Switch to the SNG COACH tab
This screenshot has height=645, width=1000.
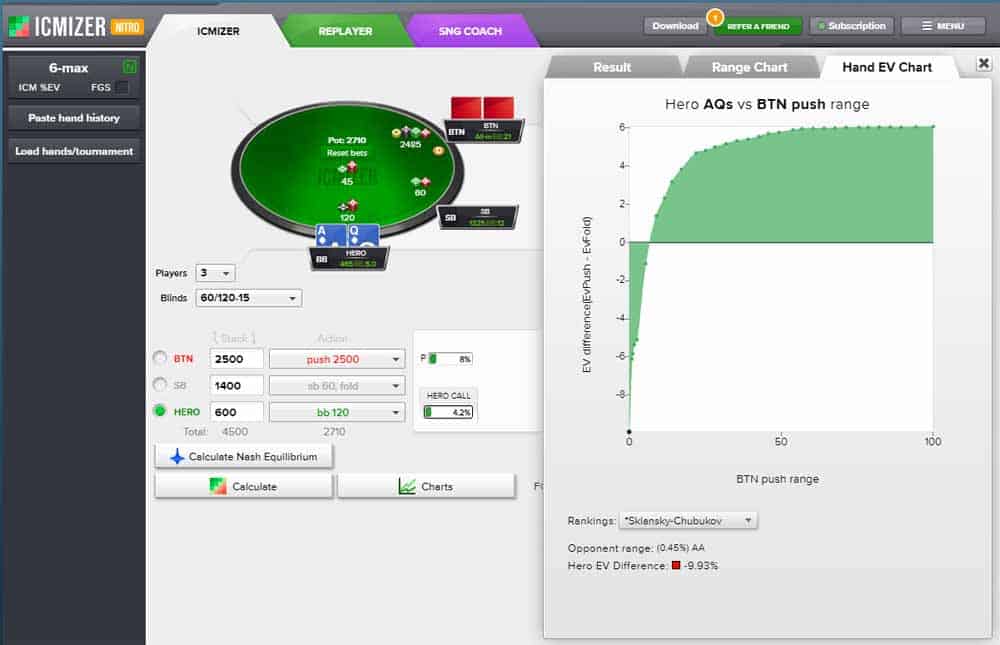coord(470,31)
